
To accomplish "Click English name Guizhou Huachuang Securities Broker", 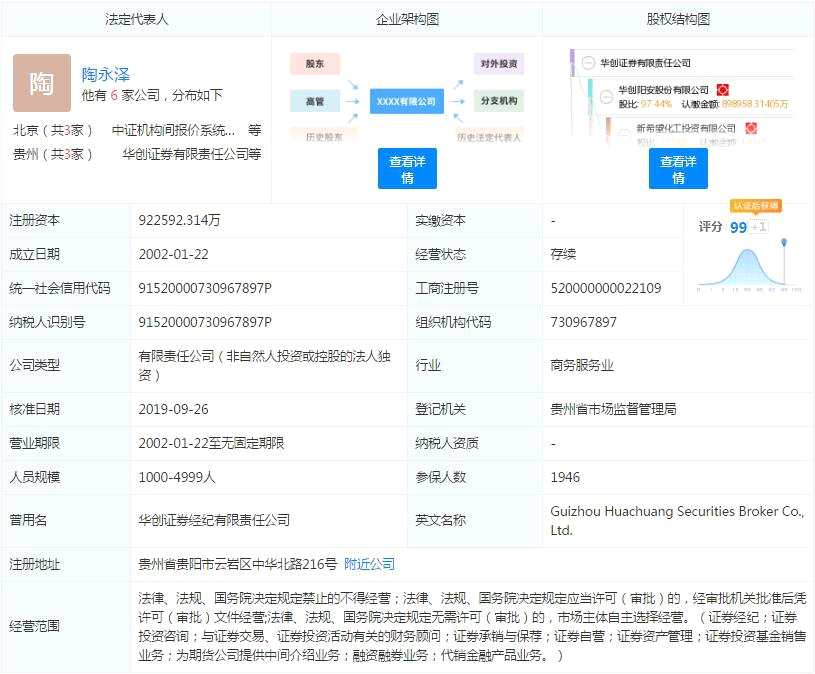I will [x=677, y=521].
